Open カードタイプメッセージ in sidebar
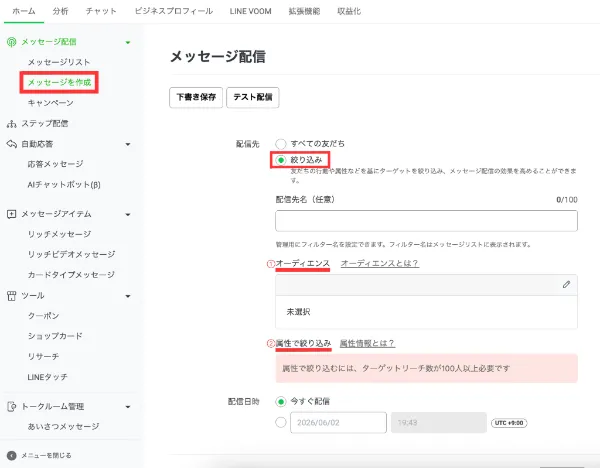 71,275
